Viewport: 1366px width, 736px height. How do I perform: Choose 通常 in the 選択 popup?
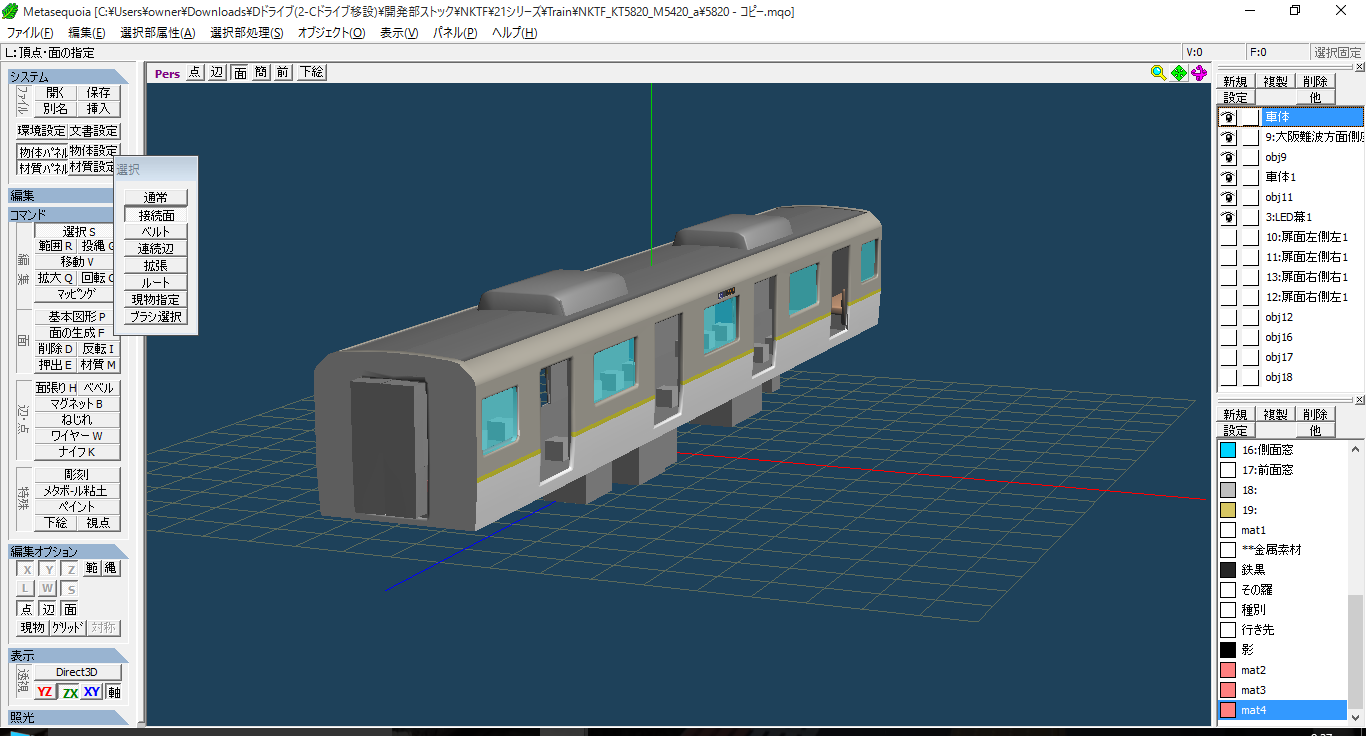click(155, 198)
